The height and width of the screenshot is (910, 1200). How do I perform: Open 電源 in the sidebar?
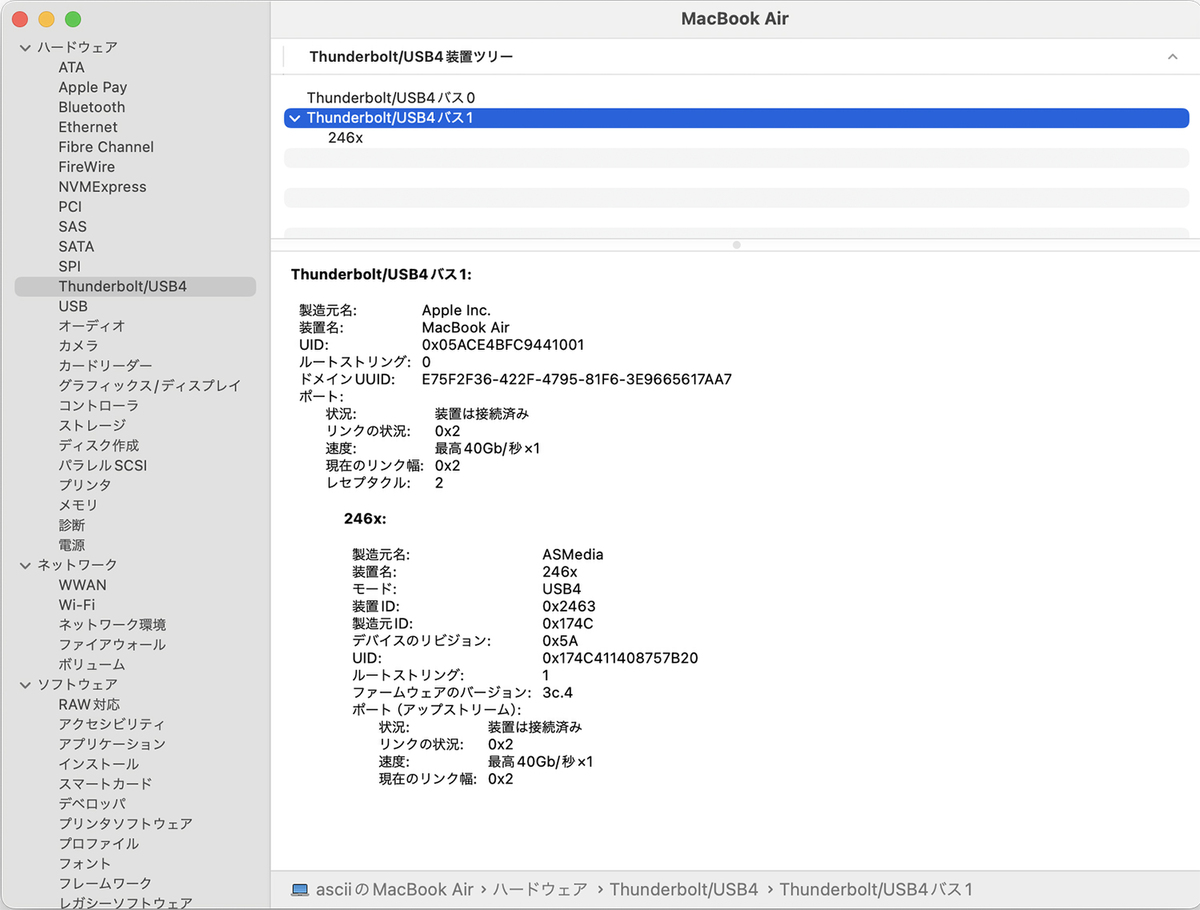click(x=71, y=545)
